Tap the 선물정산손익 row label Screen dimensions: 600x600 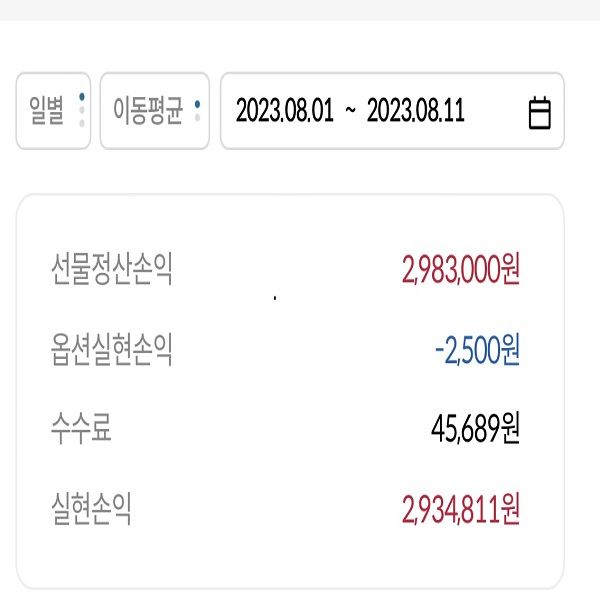click(x=111, y=270)
